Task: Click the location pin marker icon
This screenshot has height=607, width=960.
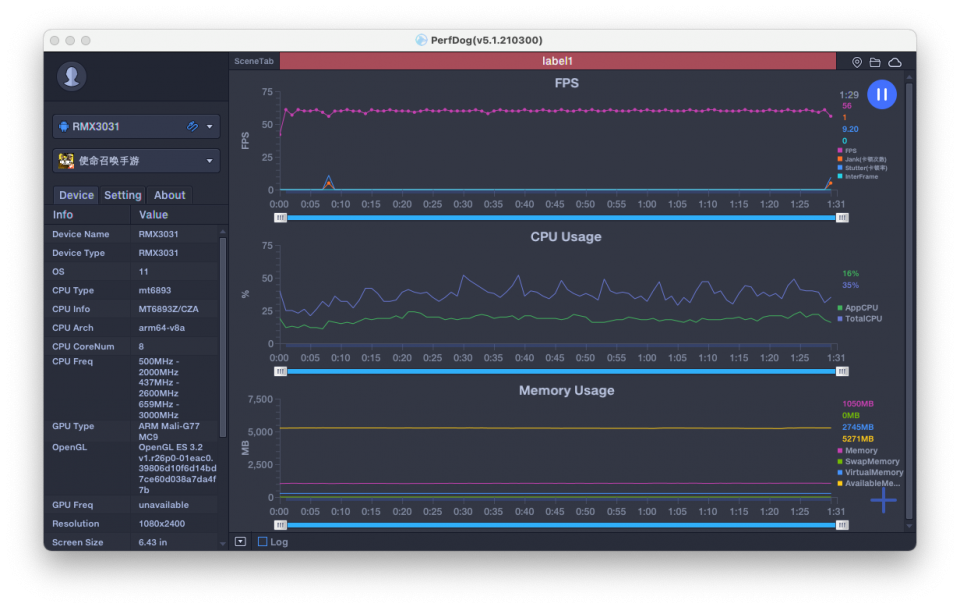Action: point(857,62)
